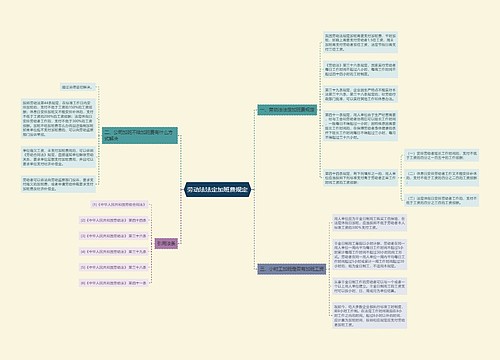Select the 第四十一条规定 note under branch 一
Image resolution: width=500 pixels, height=360 pixels.
point(360,126)
